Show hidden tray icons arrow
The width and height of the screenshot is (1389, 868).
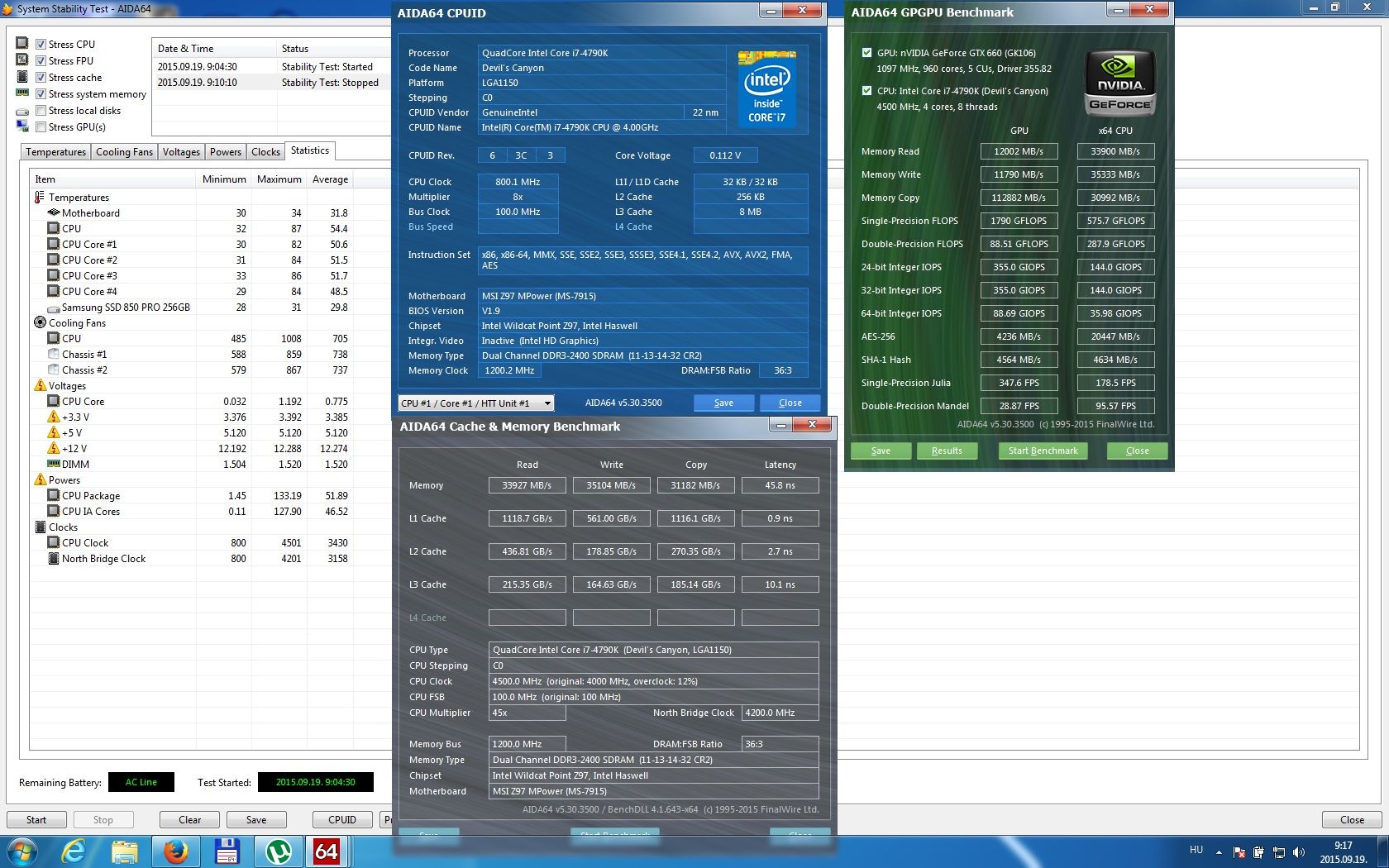coord(1218,851)
